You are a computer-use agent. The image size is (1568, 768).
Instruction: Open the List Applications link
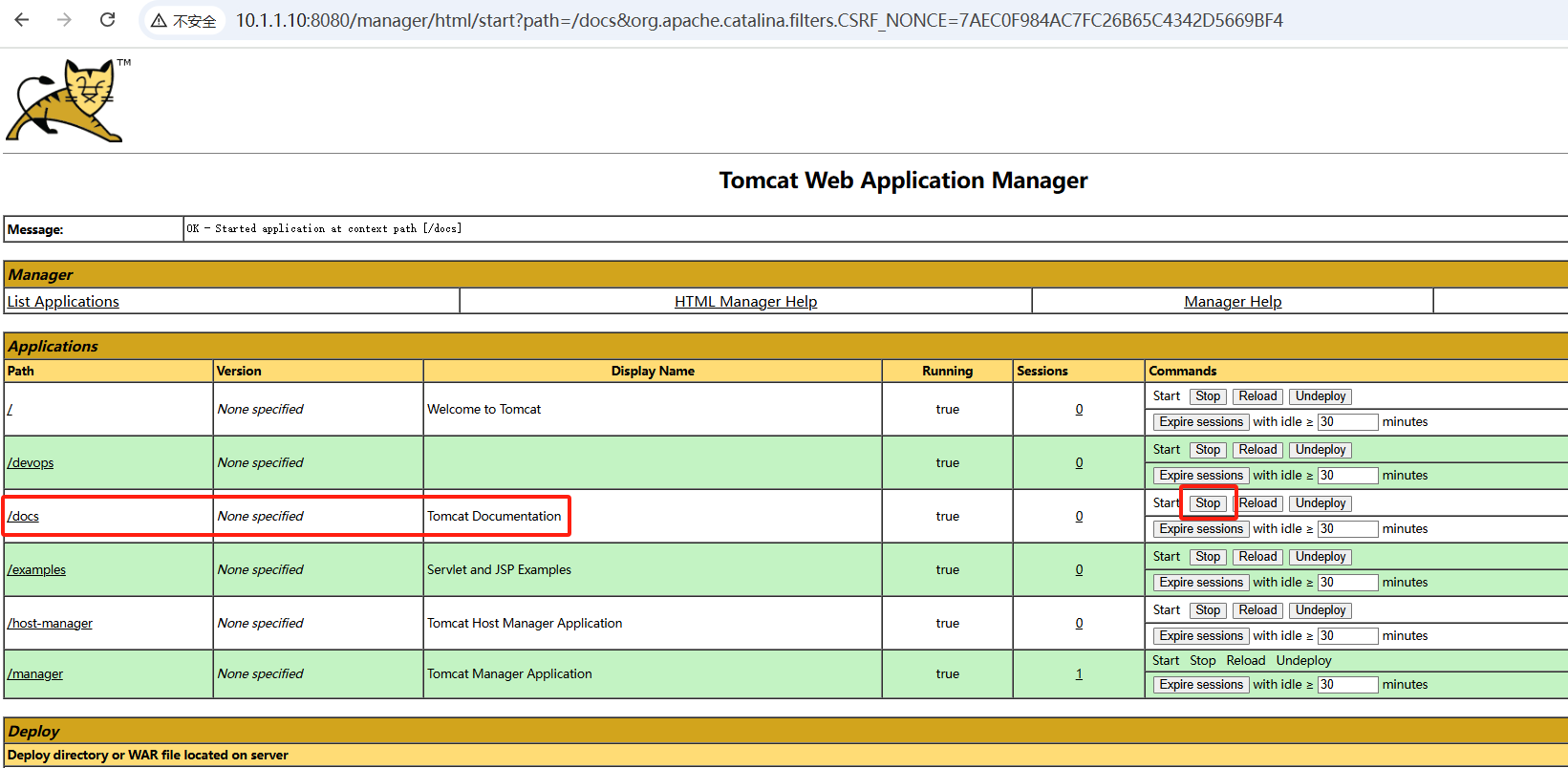click(63, 302)
